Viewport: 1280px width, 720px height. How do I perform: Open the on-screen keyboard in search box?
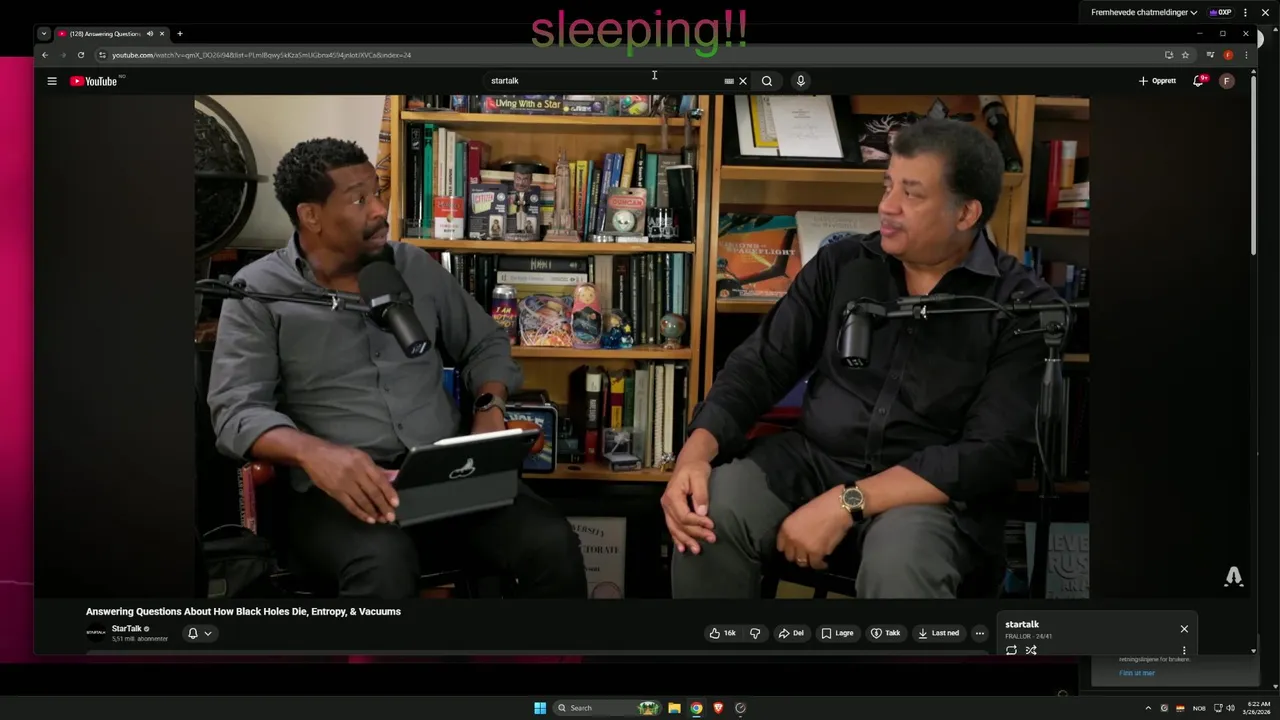[x=729, y=81]
